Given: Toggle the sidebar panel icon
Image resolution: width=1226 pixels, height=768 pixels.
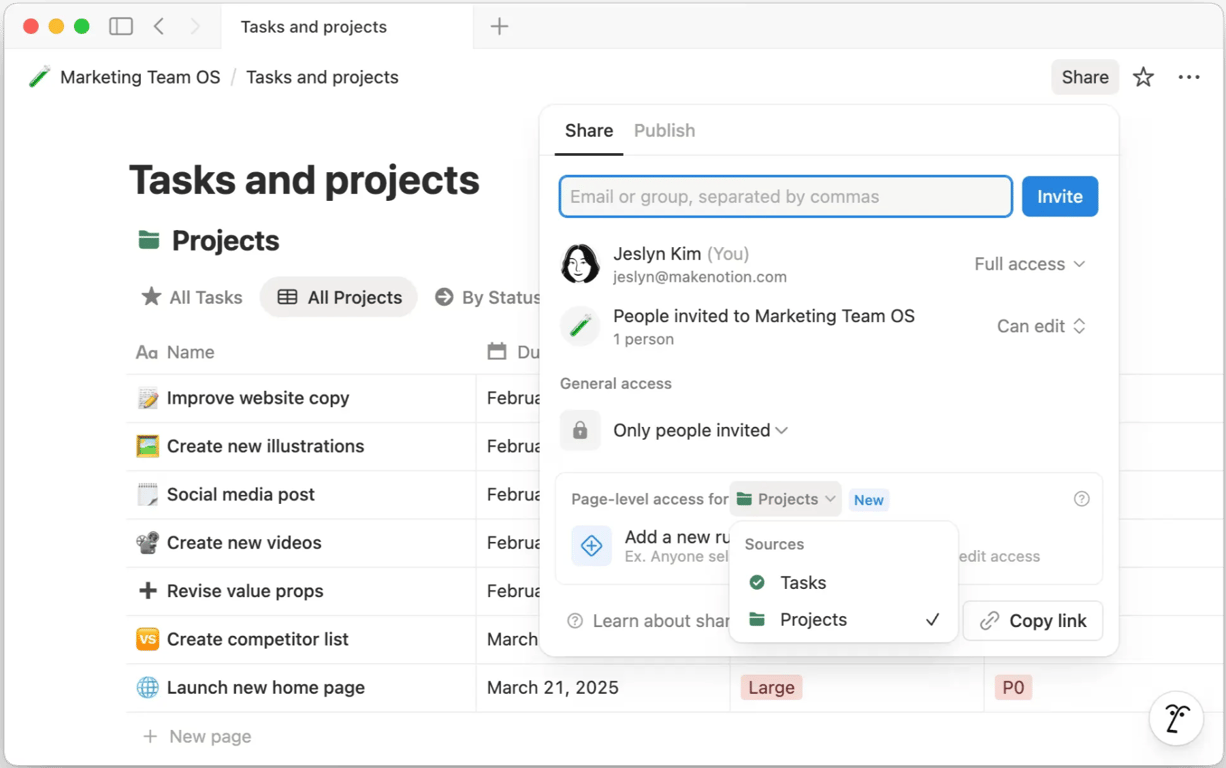Looking at the screenshot, I should [x=121, y=27].
